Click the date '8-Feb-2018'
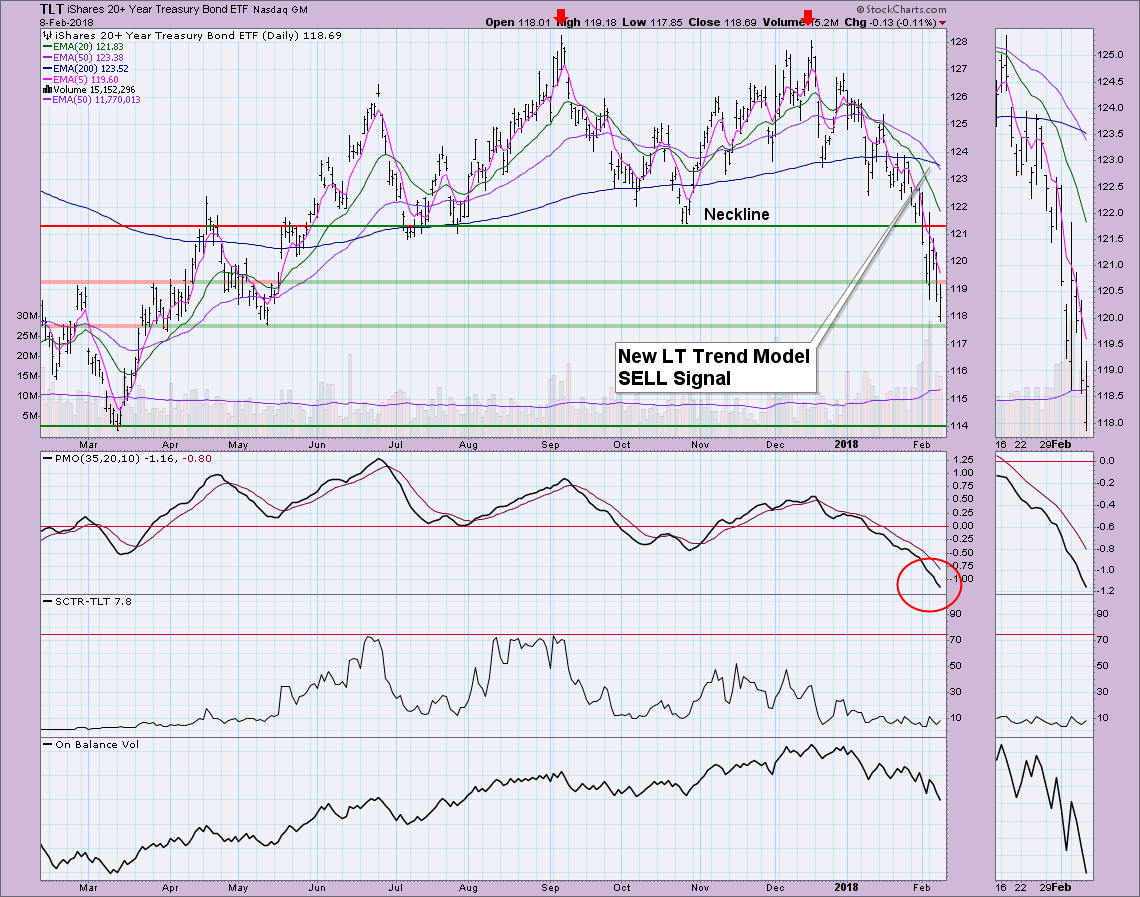Viewport: 1140px width, 897px height. [x=67, y=23]
